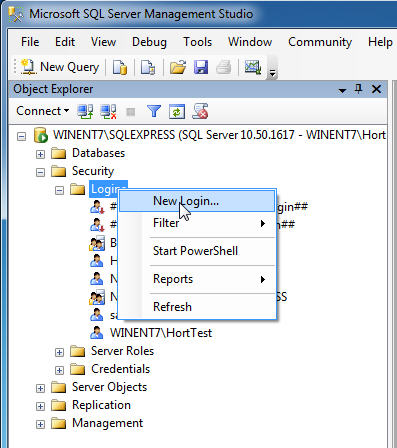Screen dimensions: 397x448
Task: Toggle Object Explorer auto-hide pin
Action: point(359,89)
